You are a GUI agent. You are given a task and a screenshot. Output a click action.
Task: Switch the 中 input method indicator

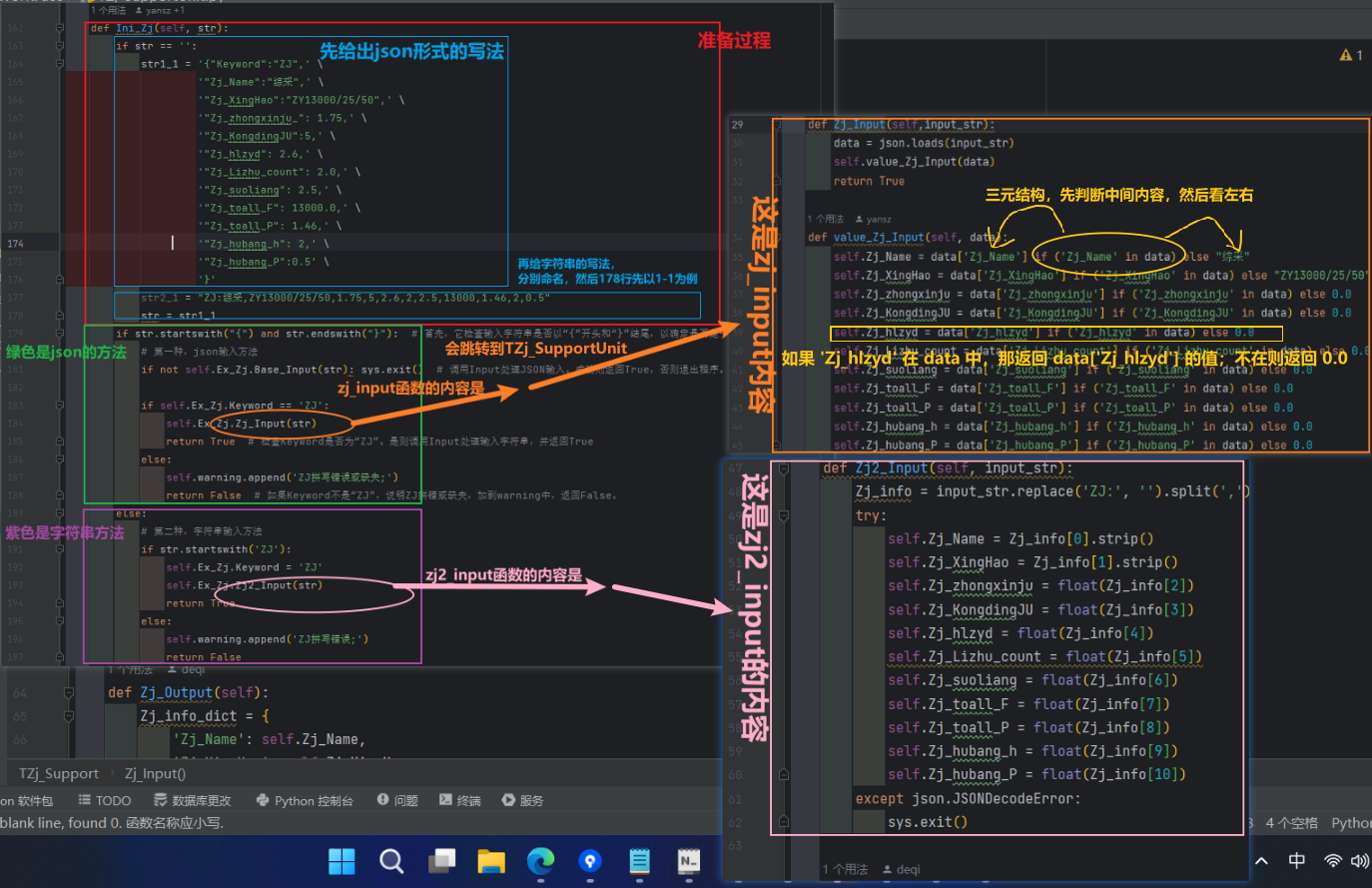click(1297, 860)
